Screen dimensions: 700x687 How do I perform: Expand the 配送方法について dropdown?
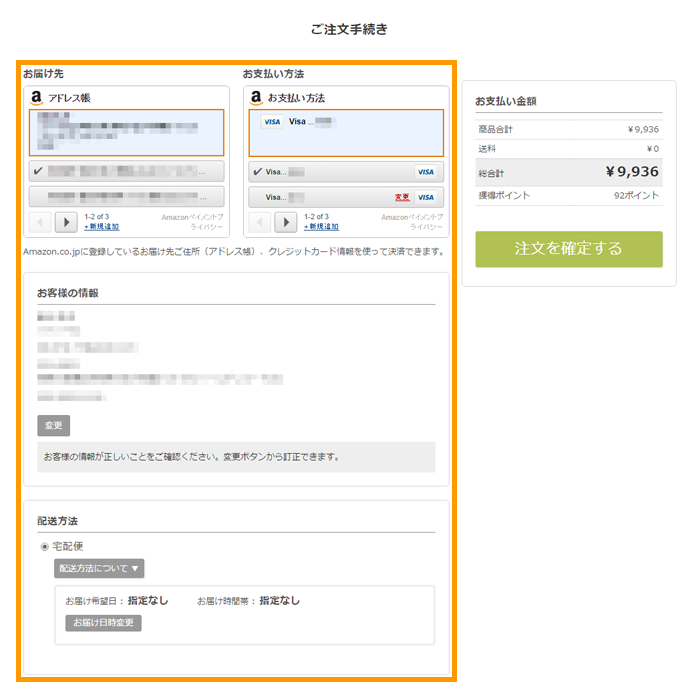point(99,568)
